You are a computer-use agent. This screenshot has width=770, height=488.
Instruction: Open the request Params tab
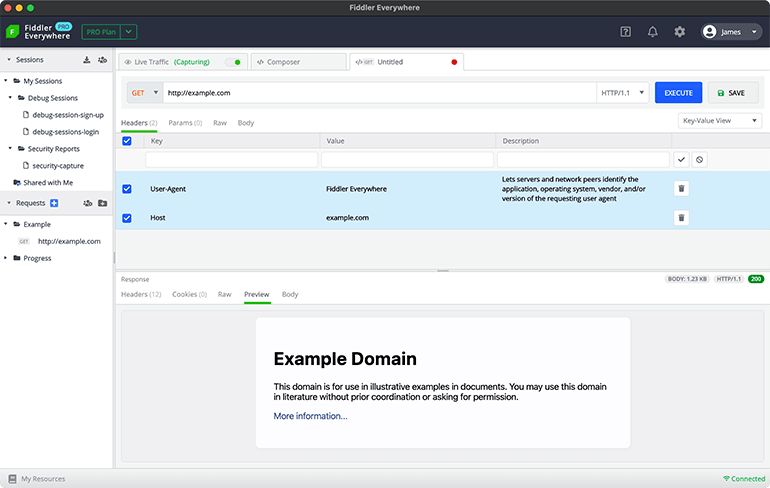tap(185, 123)
